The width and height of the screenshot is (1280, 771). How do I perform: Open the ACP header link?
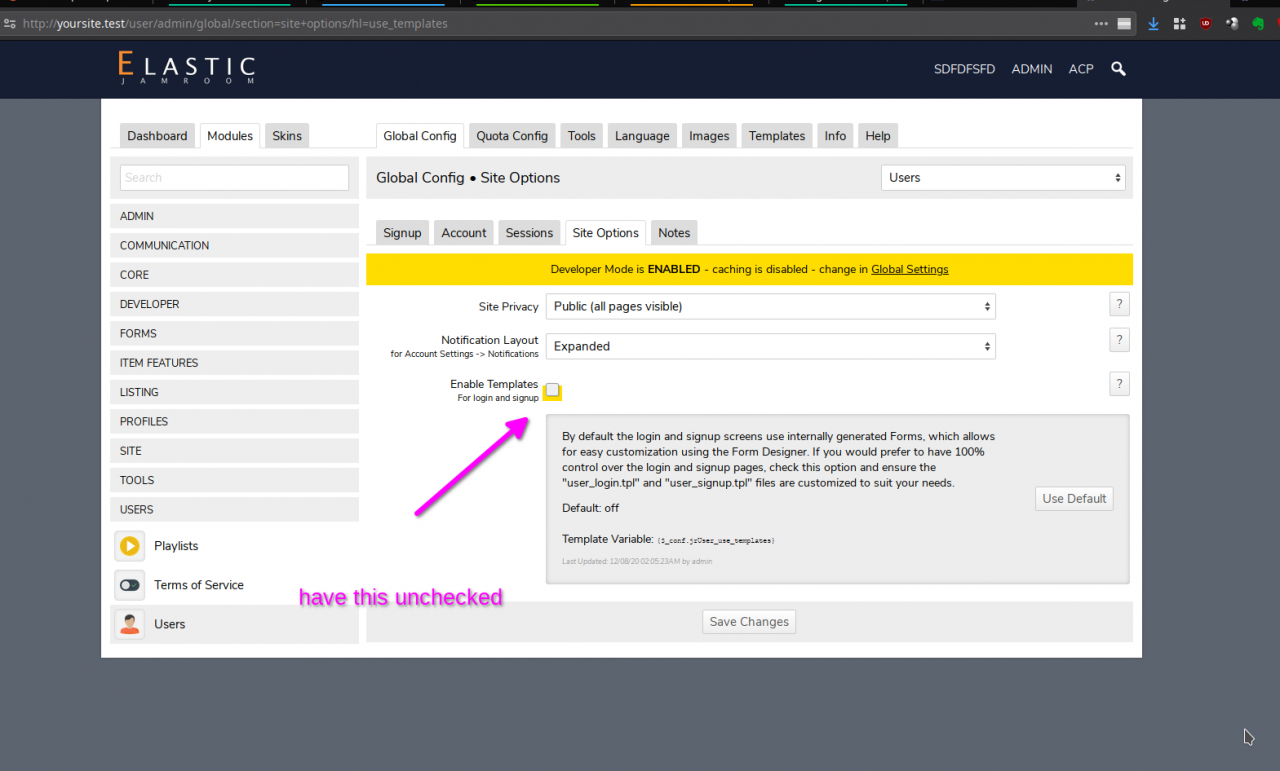click(x=1081, y=69)
